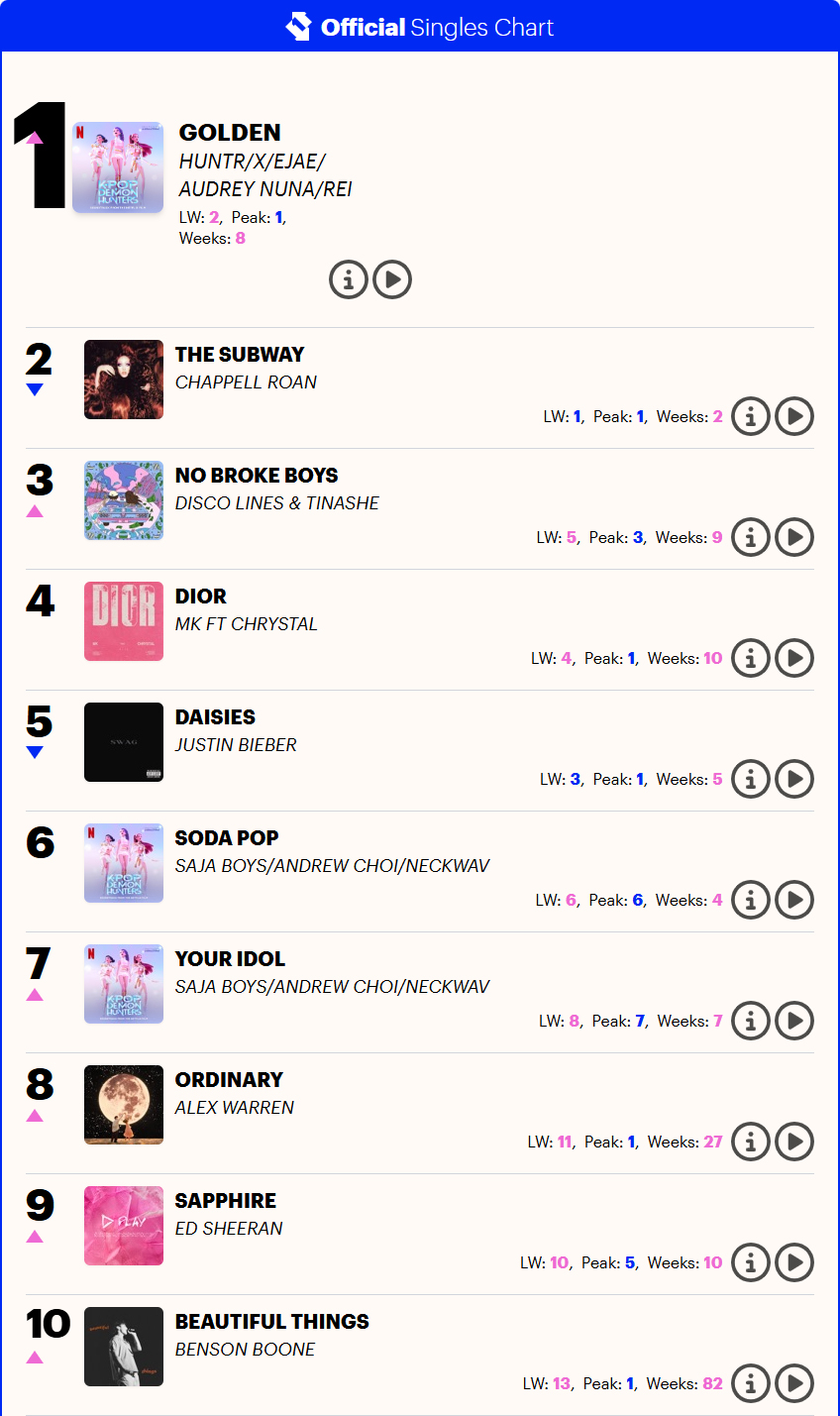This screenshot has width=840, height=1416.
Task: Click the info icon for Golden
Action: tap(348, 280)
